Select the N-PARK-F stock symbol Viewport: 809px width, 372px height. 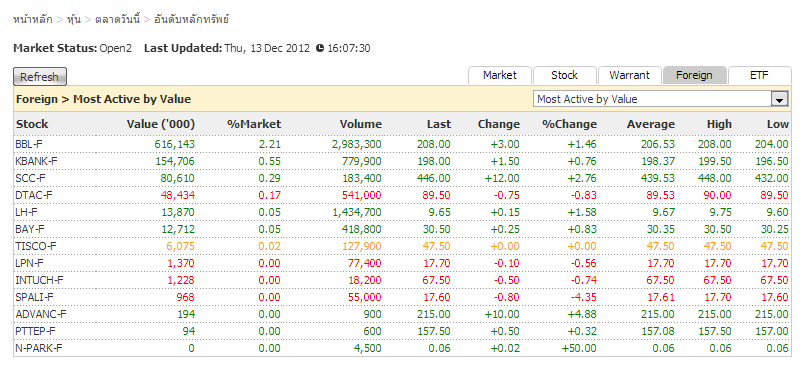(38, 348)
